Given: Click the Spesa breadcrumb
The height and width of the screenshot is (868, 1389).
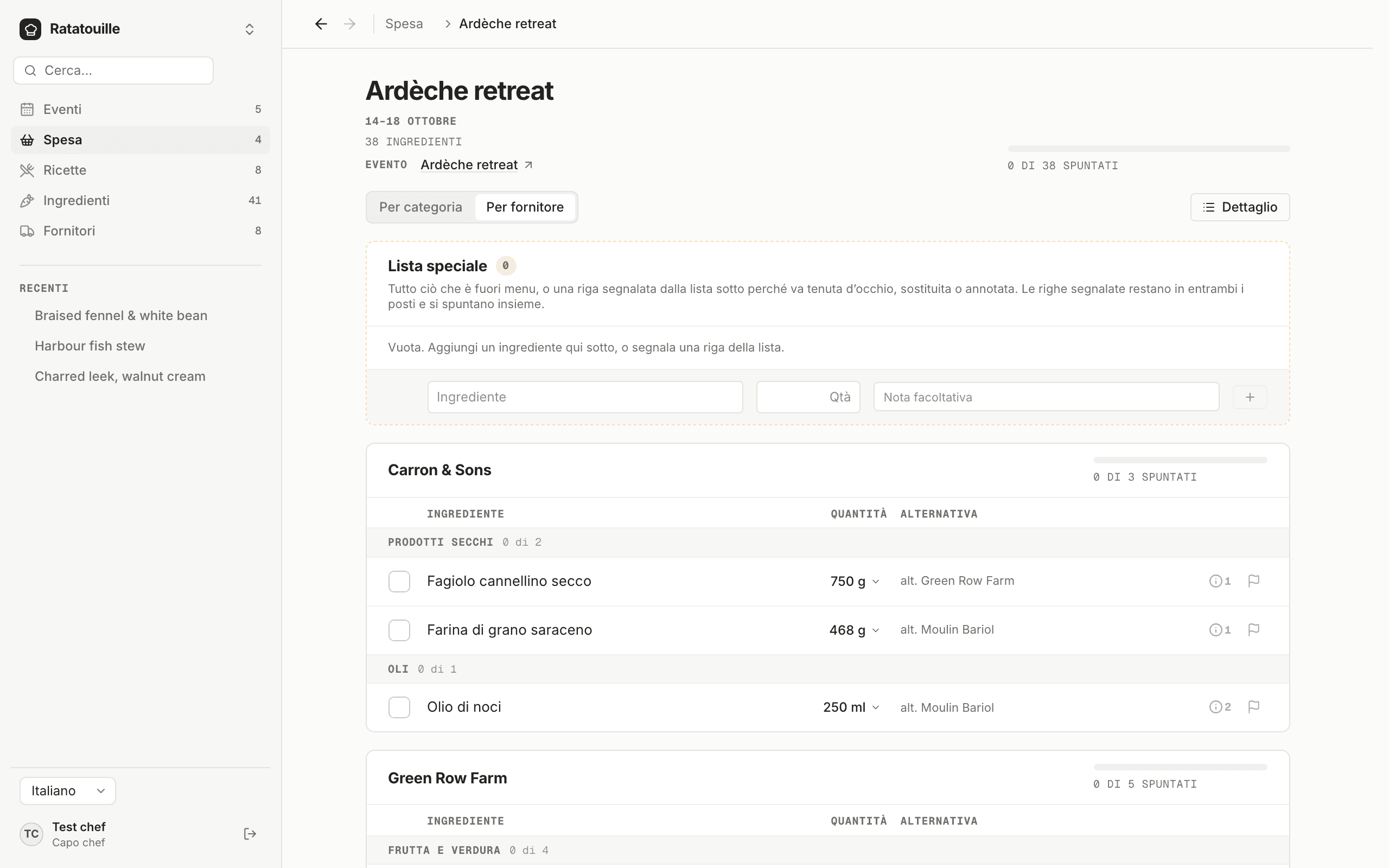Looking at the screenshot, I should point(404,23).
